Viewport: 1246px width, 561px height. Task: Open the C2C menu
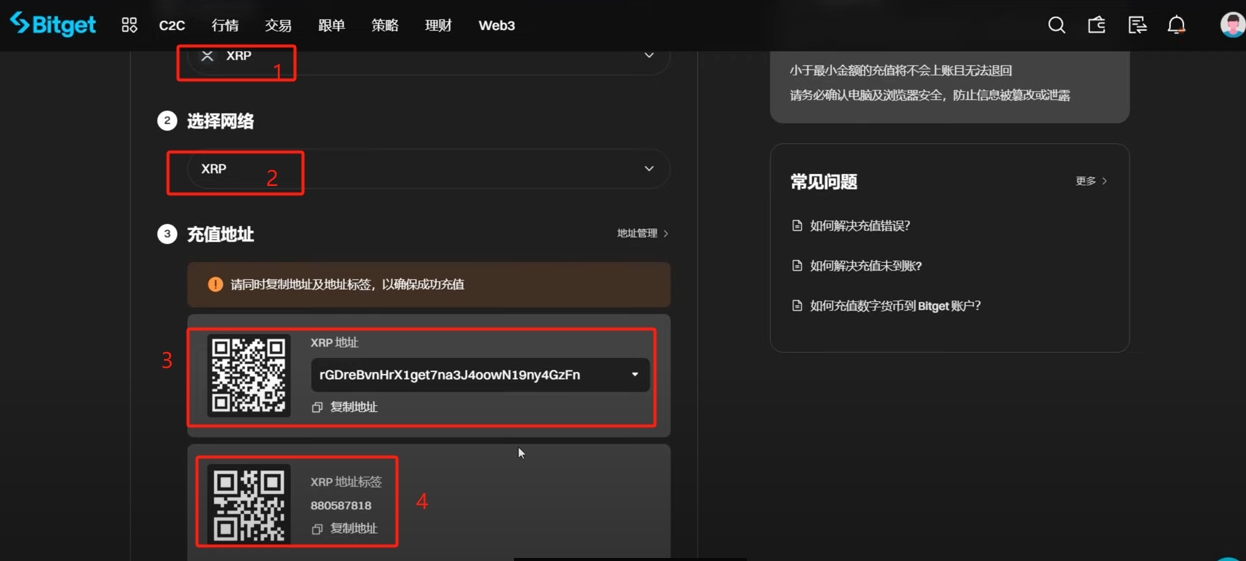pyautogui.click(x=172, y=25)
